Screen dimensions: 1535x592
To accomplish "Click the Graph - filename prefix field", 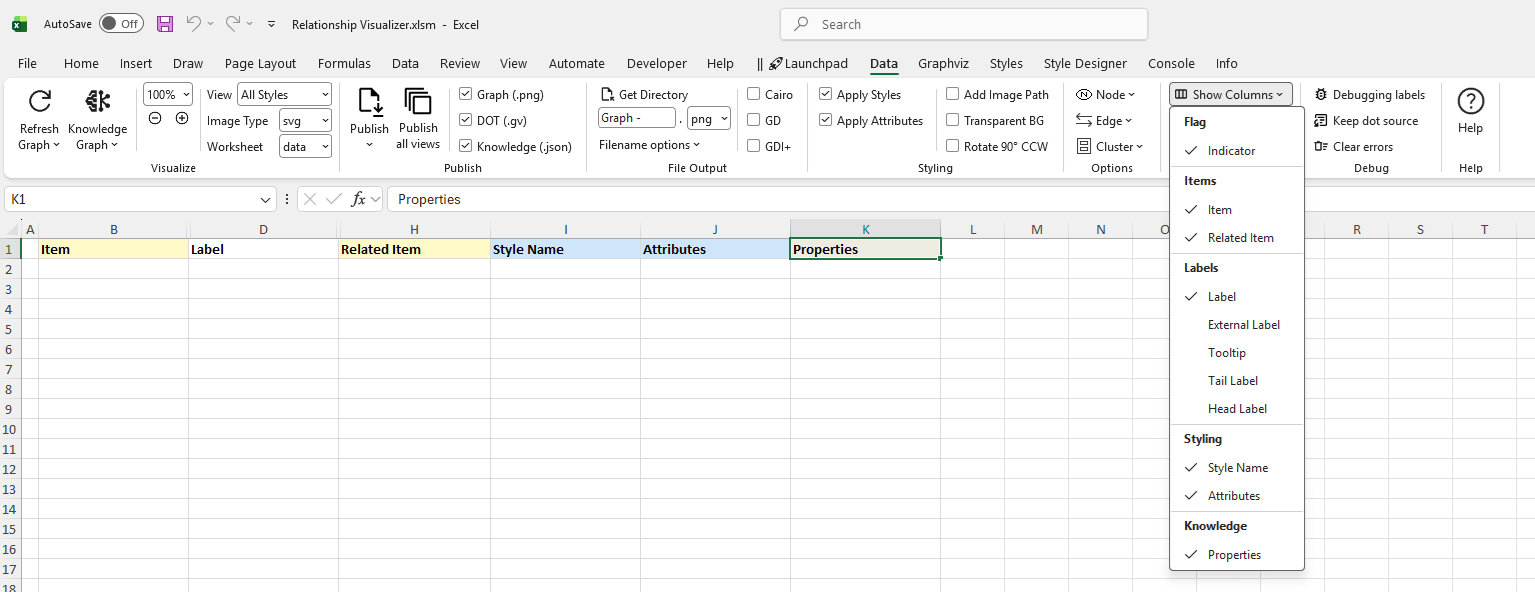I will 637,118.
